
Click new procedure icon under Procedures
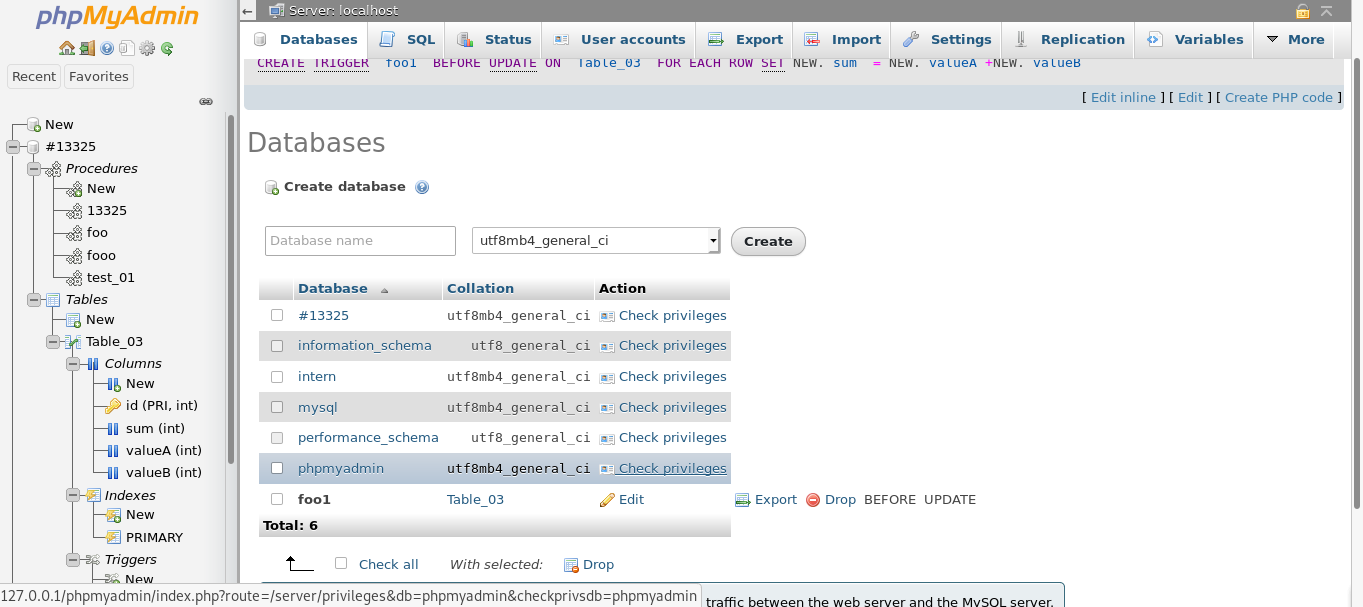74,189
